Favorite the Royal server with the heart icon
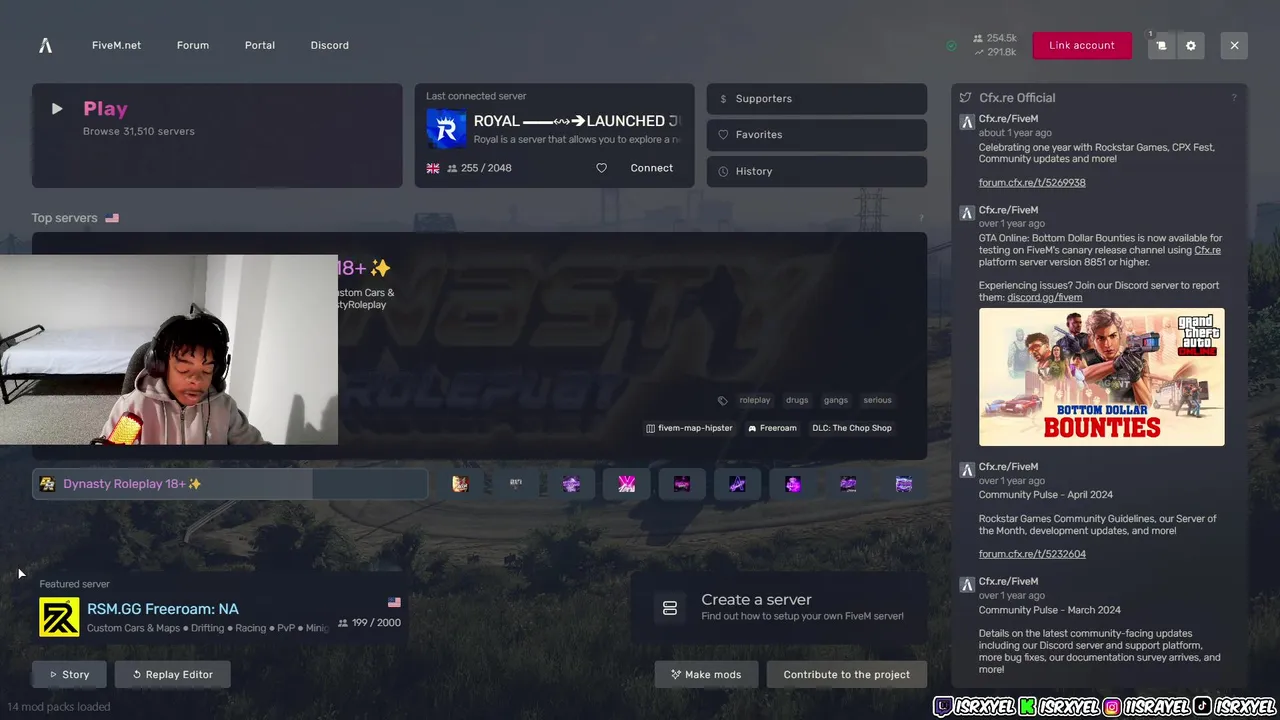 point(601,168)
